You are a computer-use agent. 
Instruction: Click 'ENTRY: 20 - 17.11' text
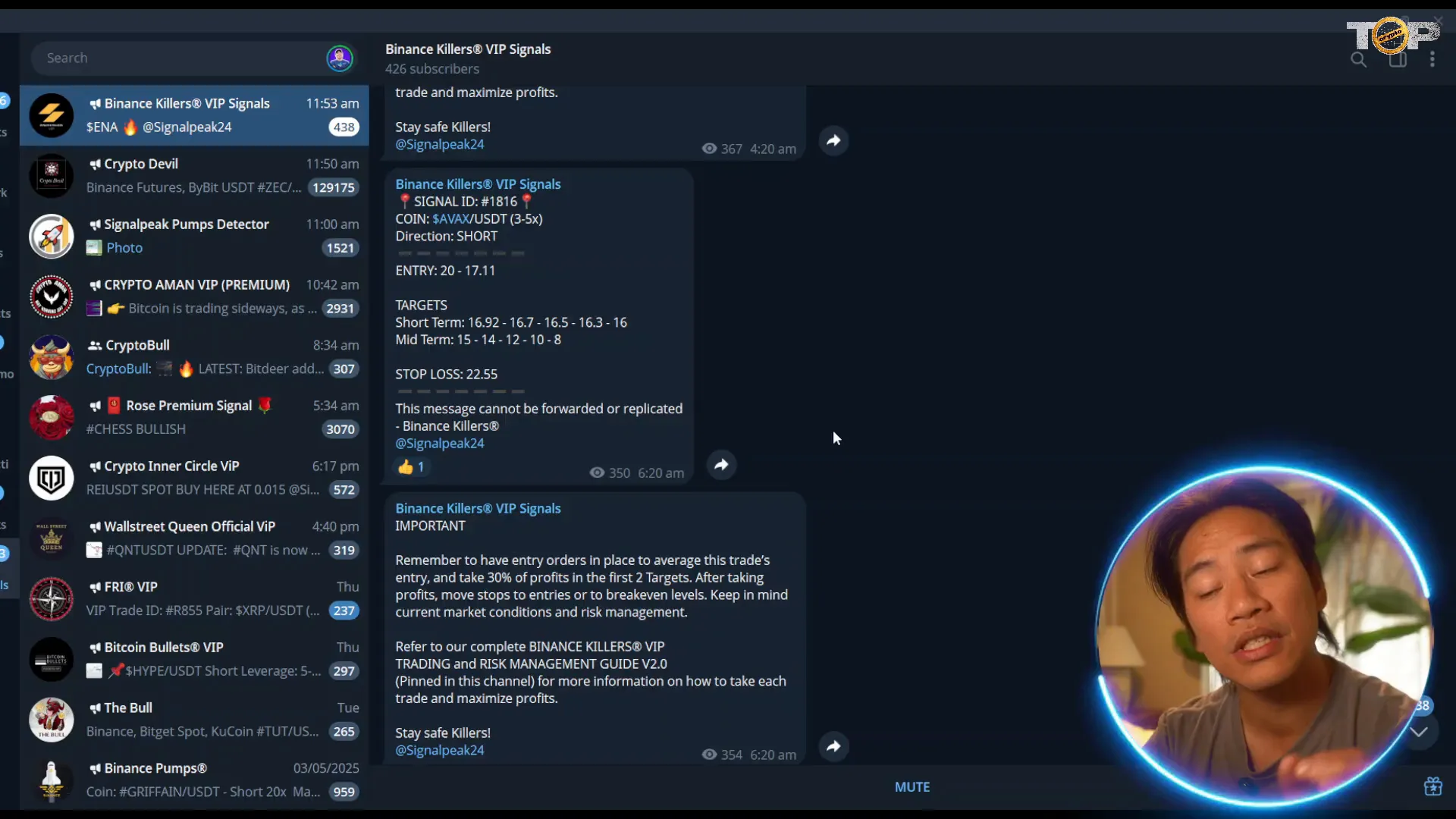[x=445, y=271]
